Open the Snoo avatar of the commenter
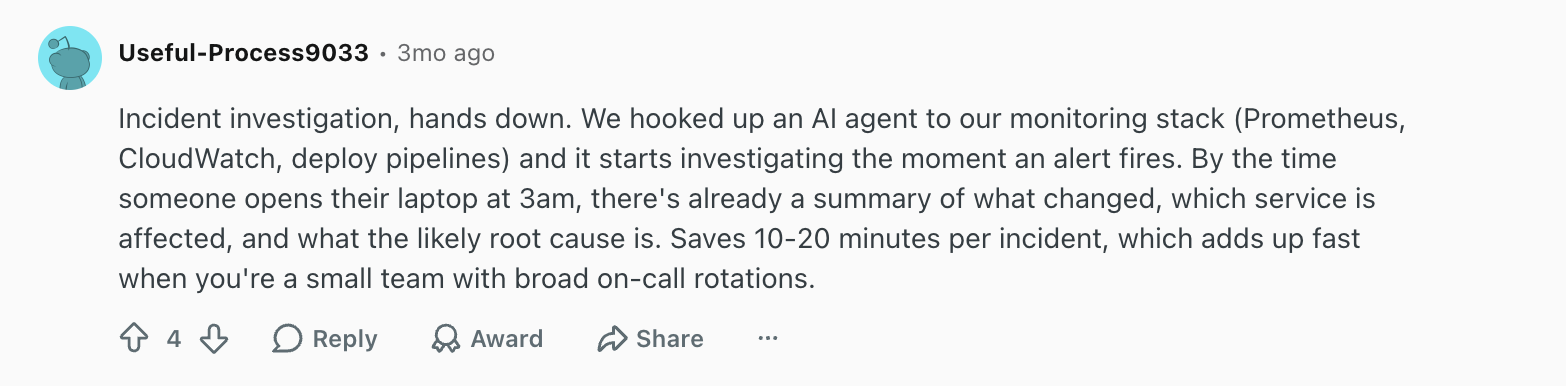Screen dimensions: 1566x386 coord(70,58)
